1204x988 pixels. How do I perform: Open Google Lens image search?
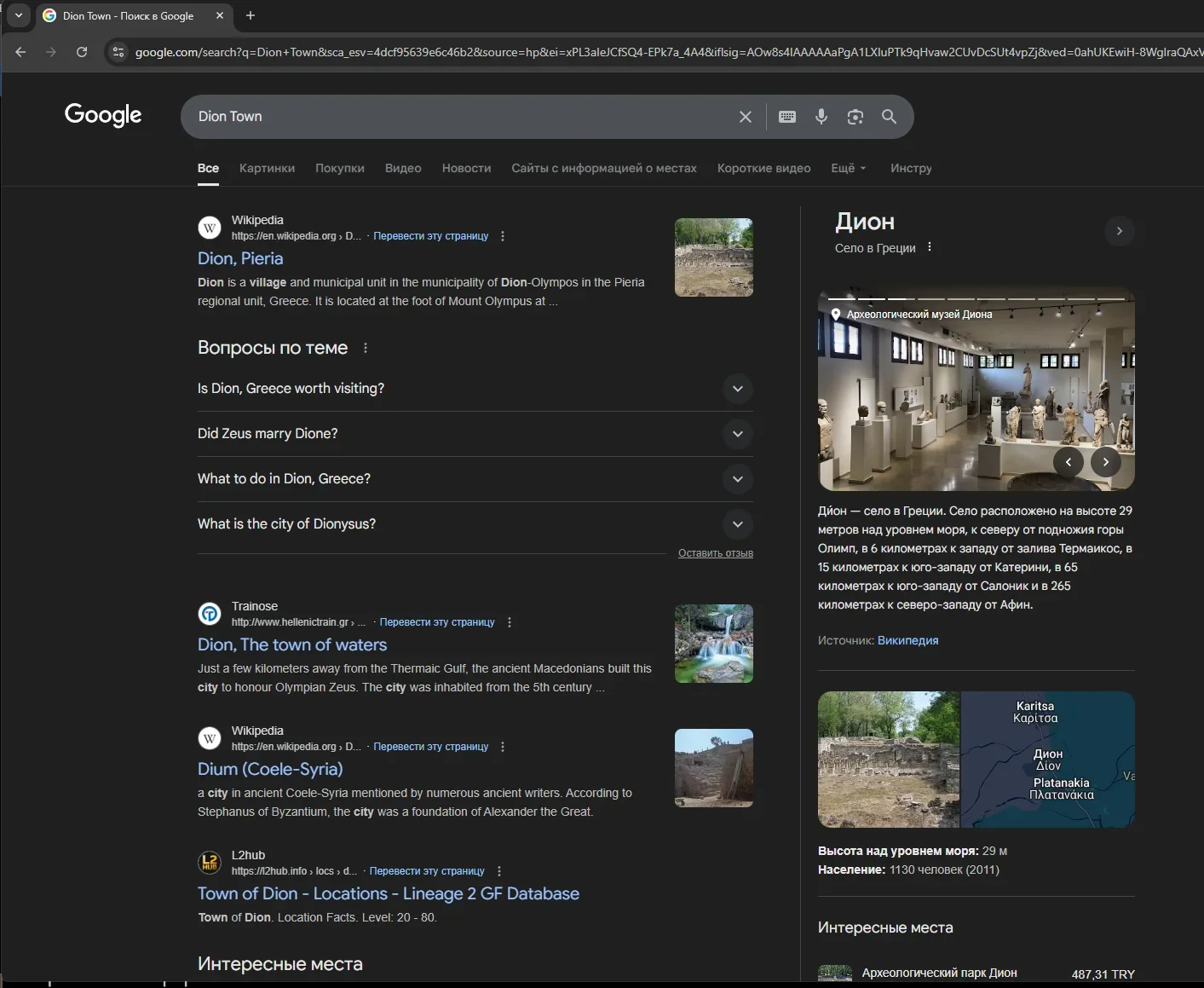point(855,117)
